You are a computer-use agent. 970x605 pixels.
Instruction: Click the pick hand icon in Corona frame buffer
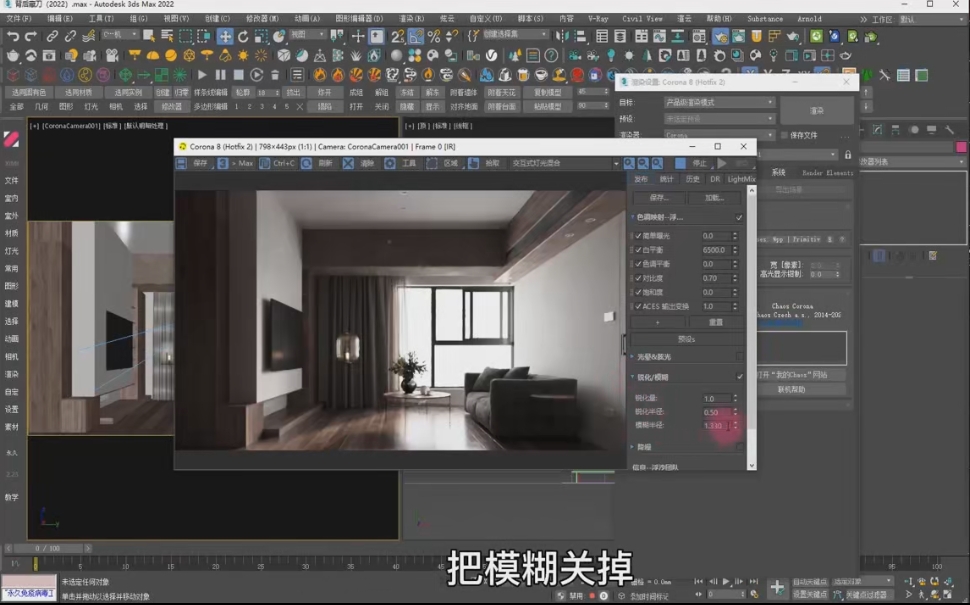(x=473, y=163)
